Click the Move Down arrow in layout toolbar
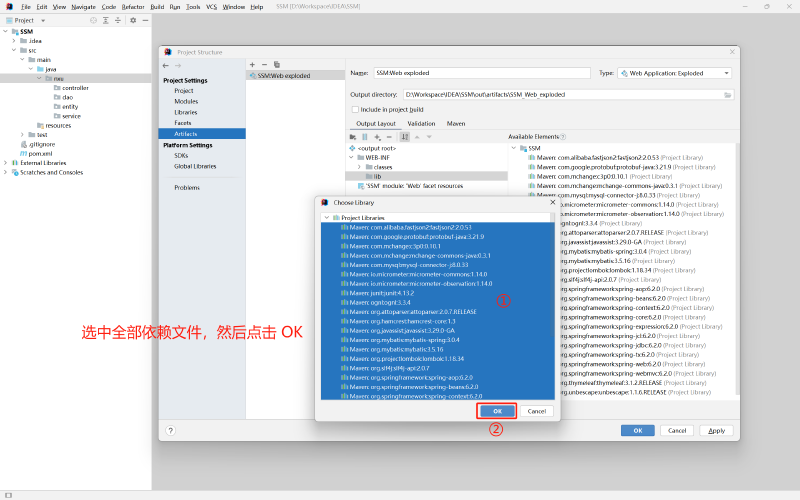The image size is (800, 500). (x=429, y=137)
